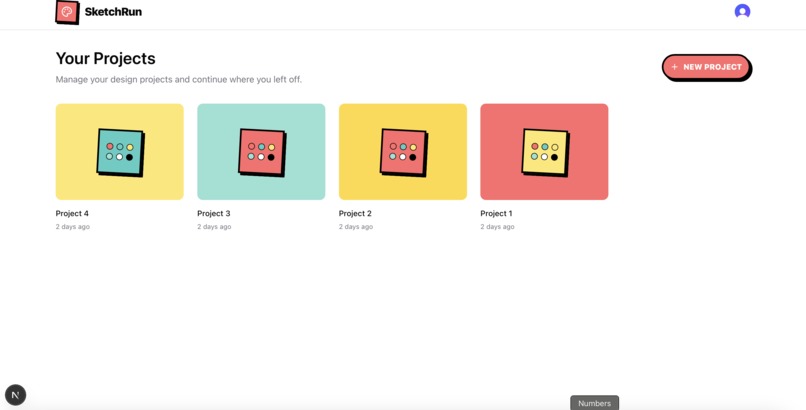Select the Project 3 title text
Screen dimensions: 806x410
(x=214, y=213)
